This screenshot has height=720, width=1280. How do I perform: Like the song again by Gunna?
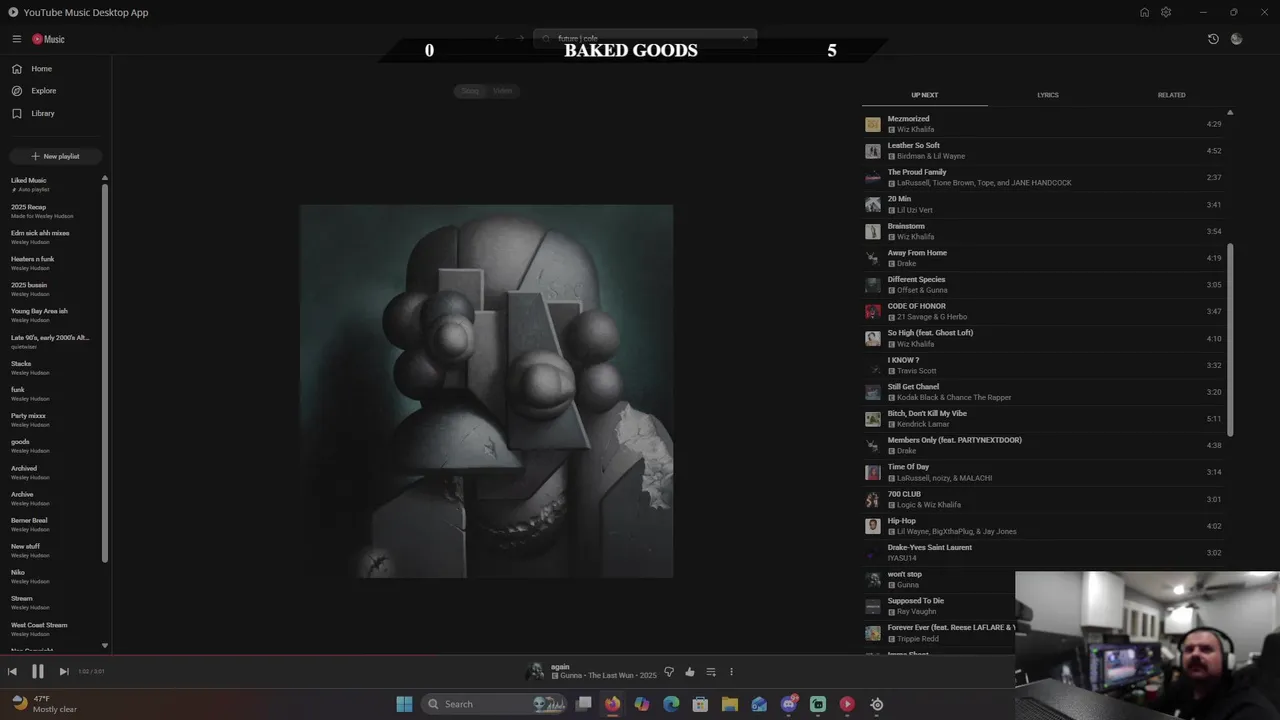point(690,672)
